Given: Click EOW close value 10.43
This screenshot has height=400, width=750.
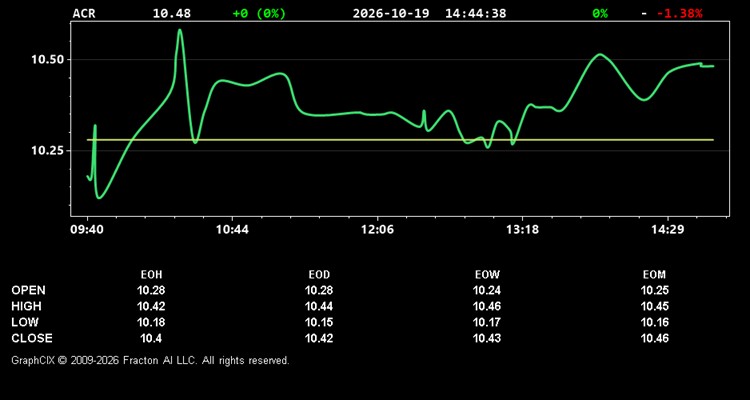Looking at the screenshot, I should [x=487, y=338].
